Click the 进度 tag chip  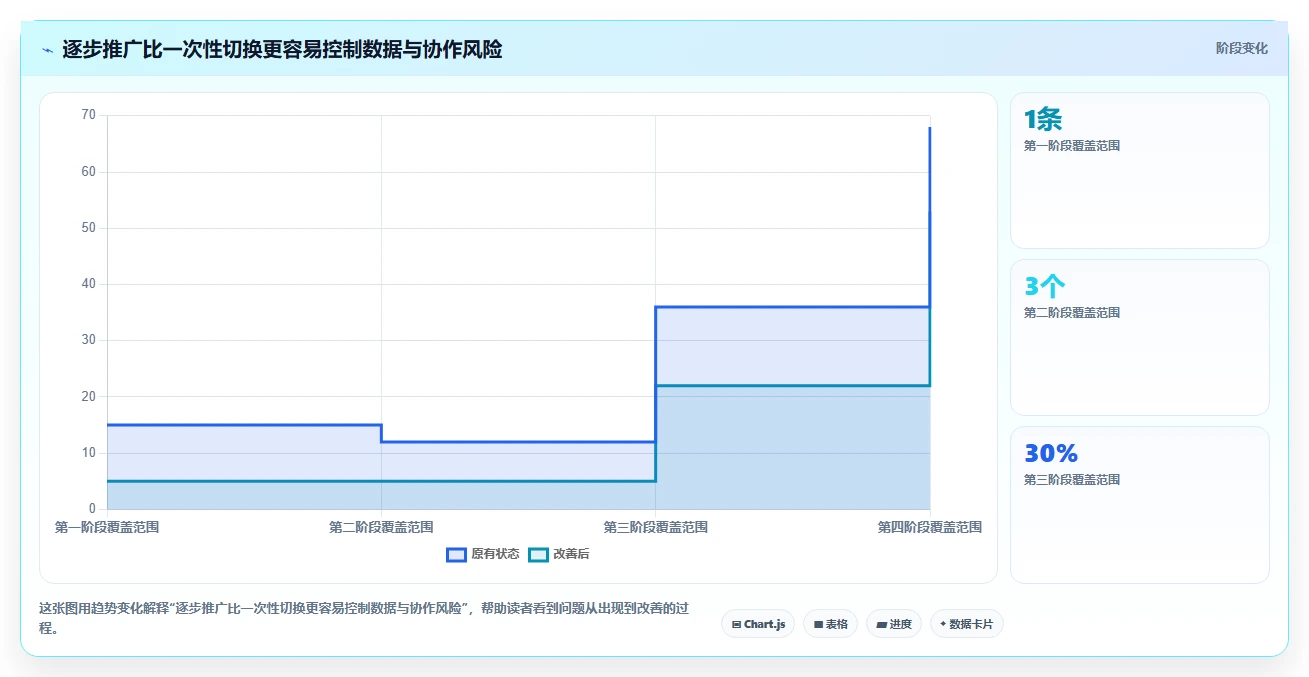click(x=893, y=624)
